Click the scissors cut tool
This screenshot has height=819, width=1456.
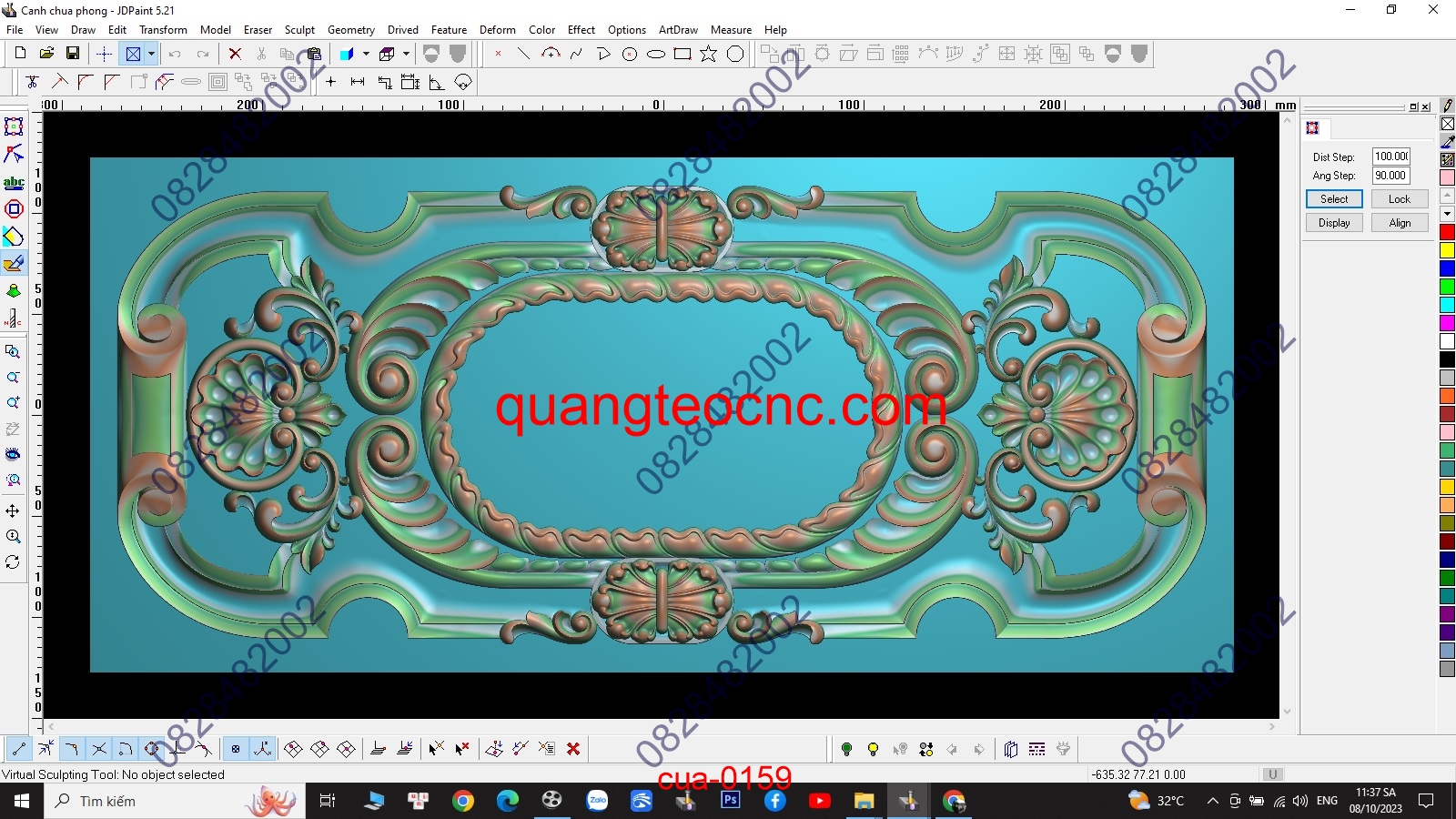coord(262,55)
